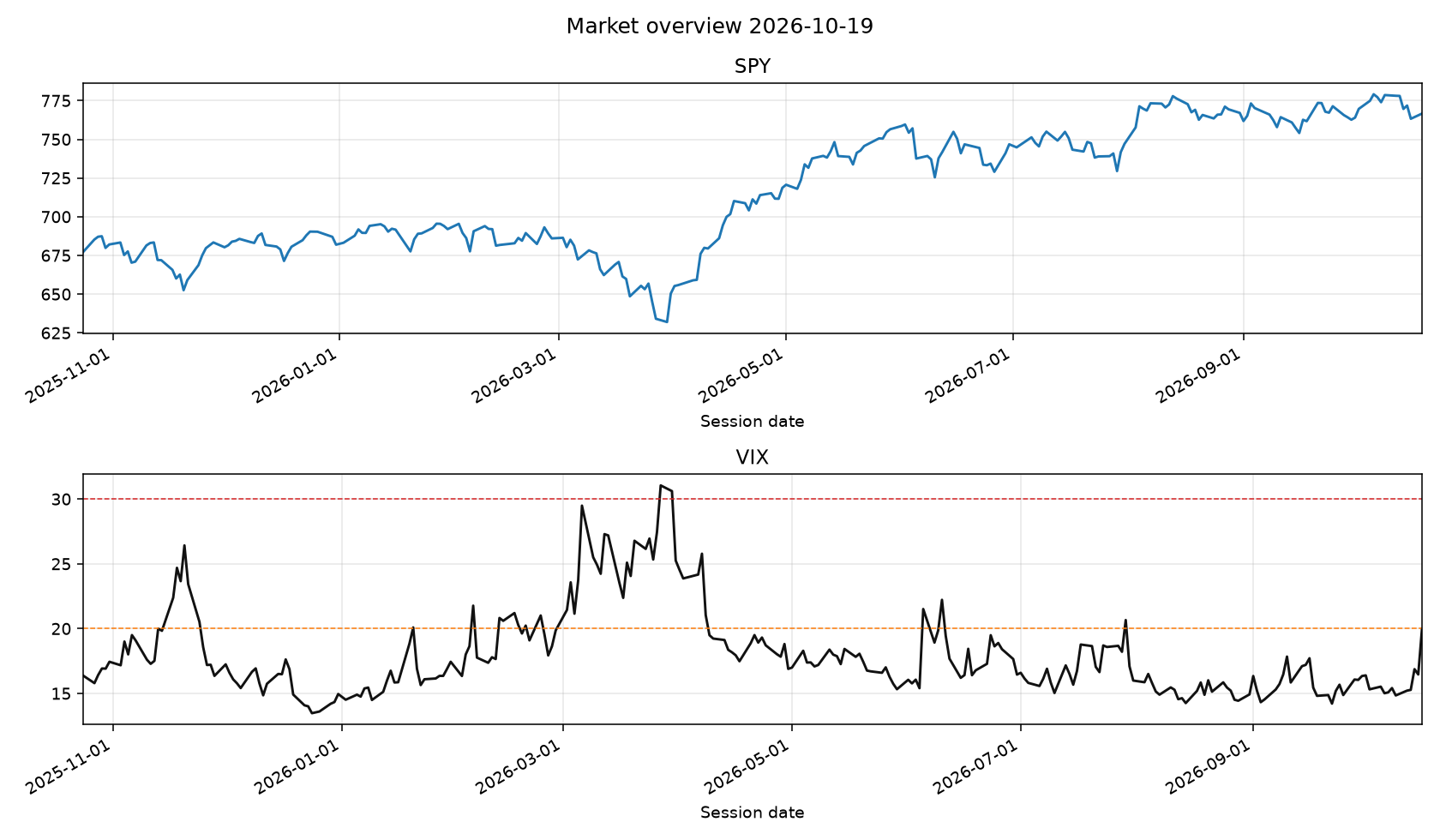Click SPY chart's 2026-01-01 date label

[x=297, y=375]
